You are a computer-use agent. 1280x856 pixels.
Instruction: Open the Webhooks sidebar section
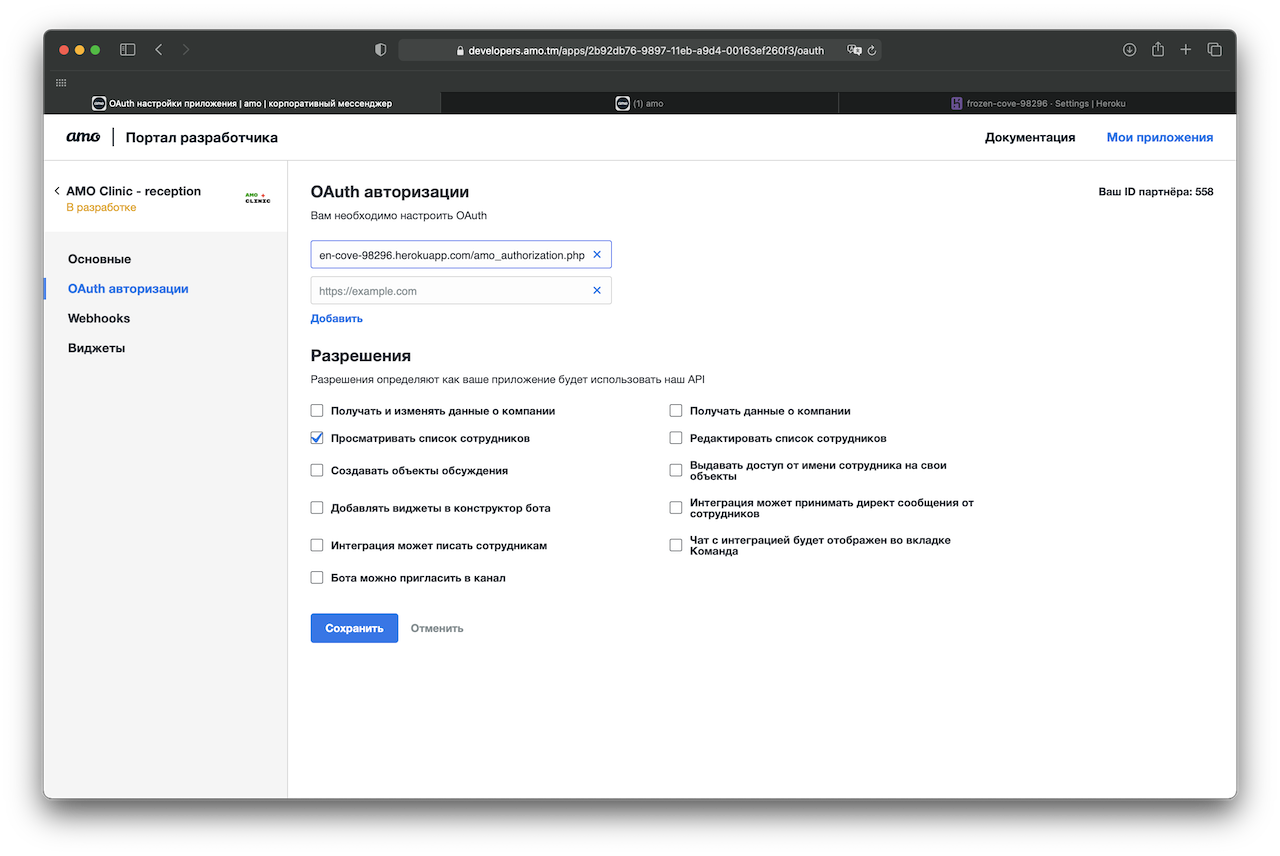coord(99,318)
